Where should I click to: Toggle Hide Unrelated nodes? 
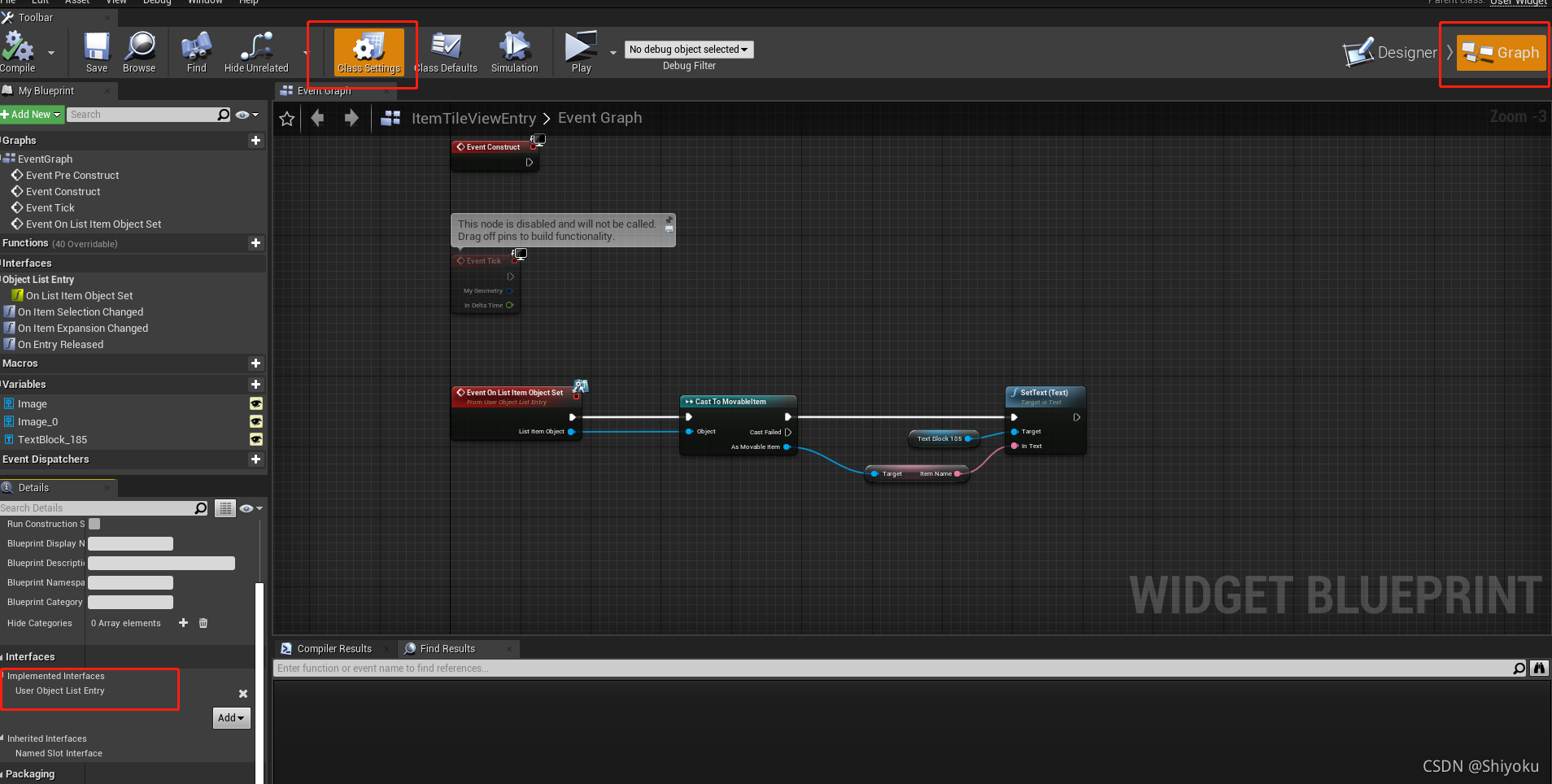[x=255, y=49]
